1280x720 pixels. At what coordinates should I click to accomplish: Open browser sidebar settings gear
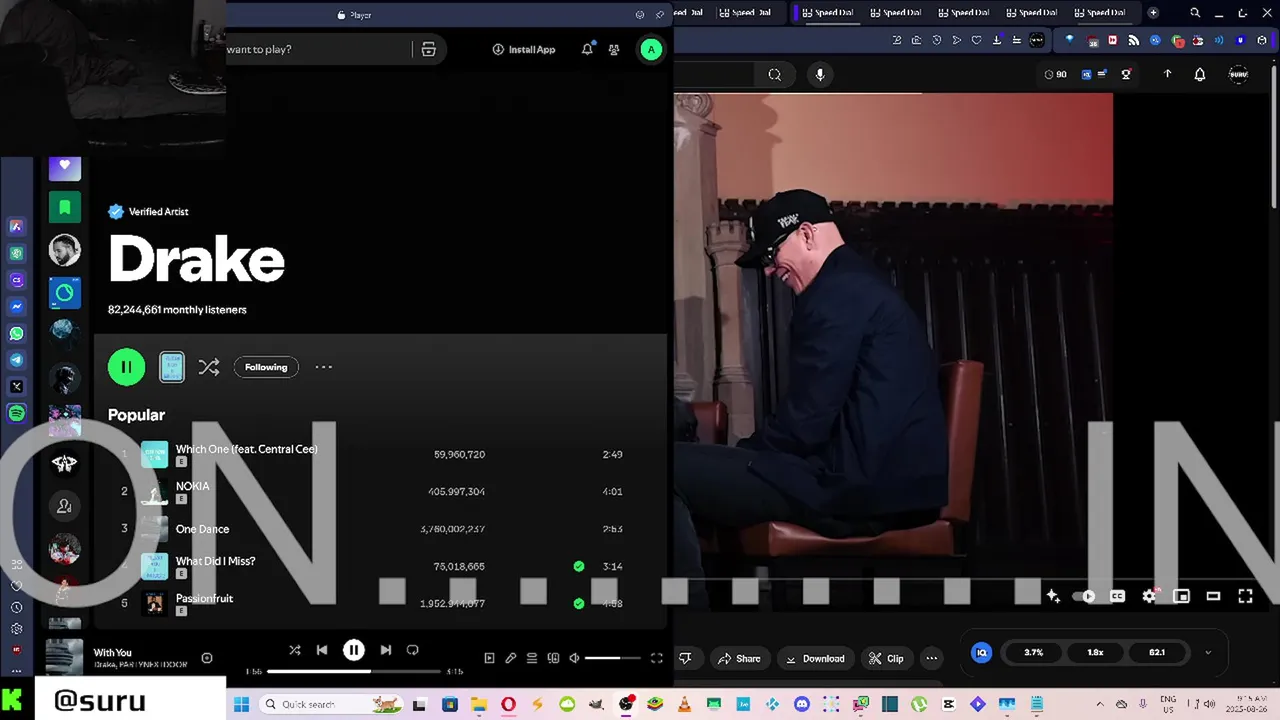[x=16, y=629]
